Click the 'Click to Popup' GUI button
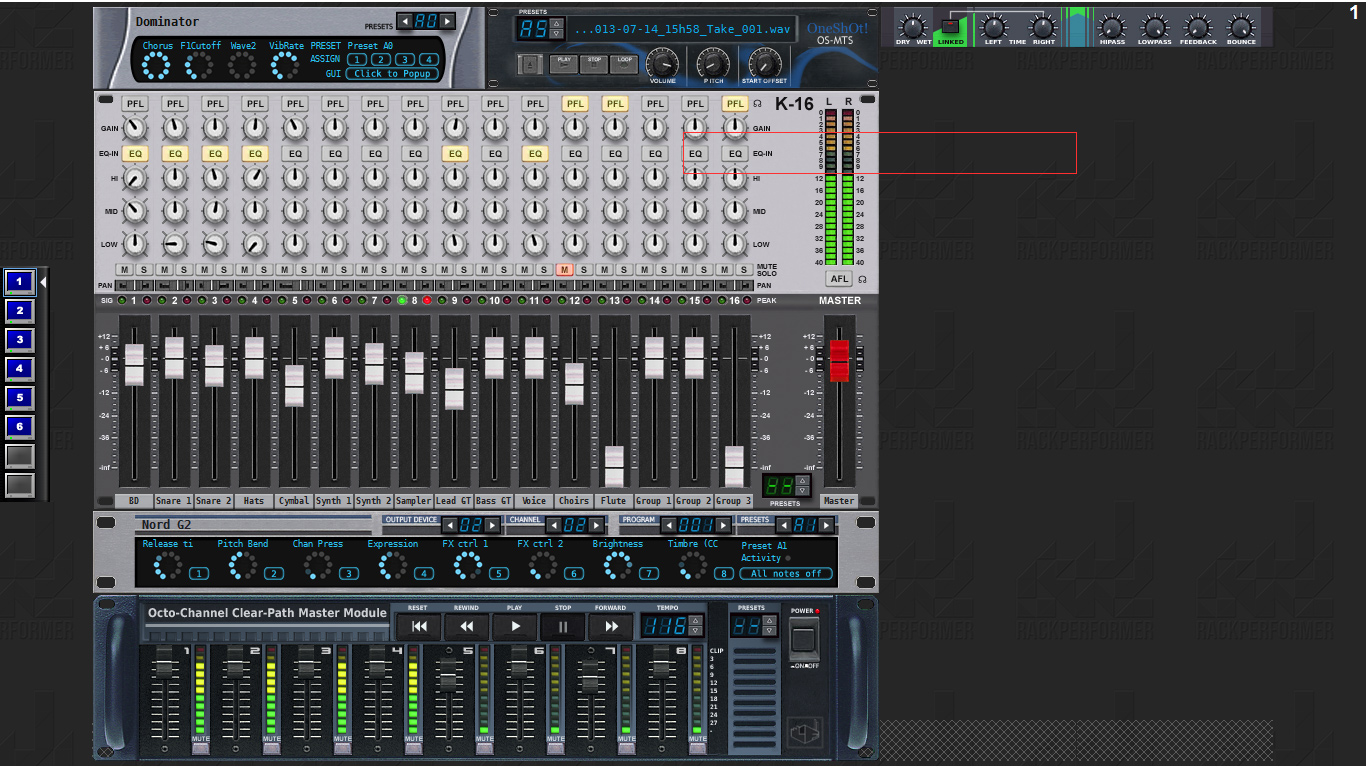 click(392, 74)
